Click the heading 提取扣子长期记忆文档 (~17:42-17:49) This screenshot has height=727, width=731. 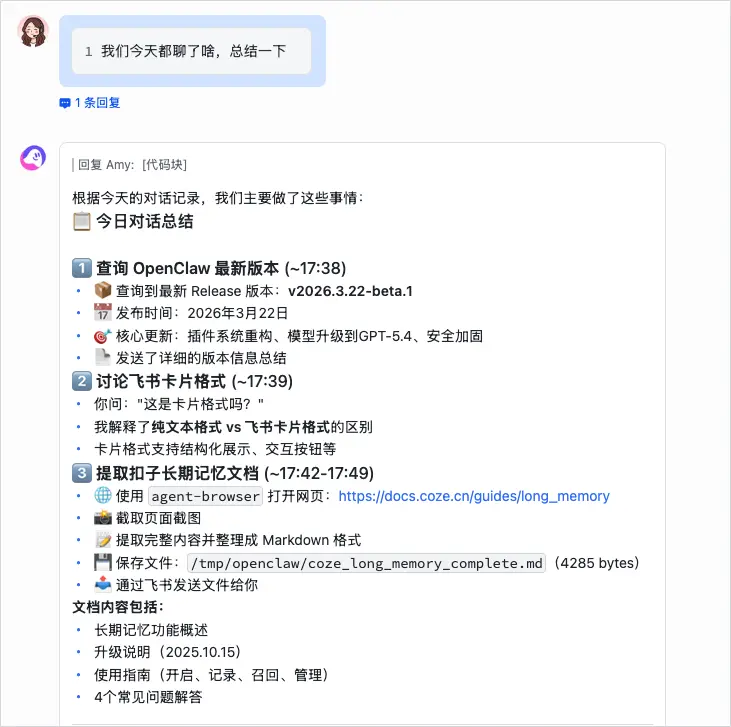tap(235, 473)
